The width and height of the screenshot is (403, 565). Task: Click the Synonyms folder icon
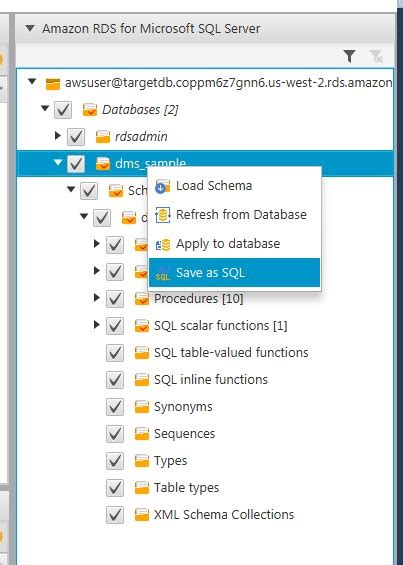(x=142, y=407)
